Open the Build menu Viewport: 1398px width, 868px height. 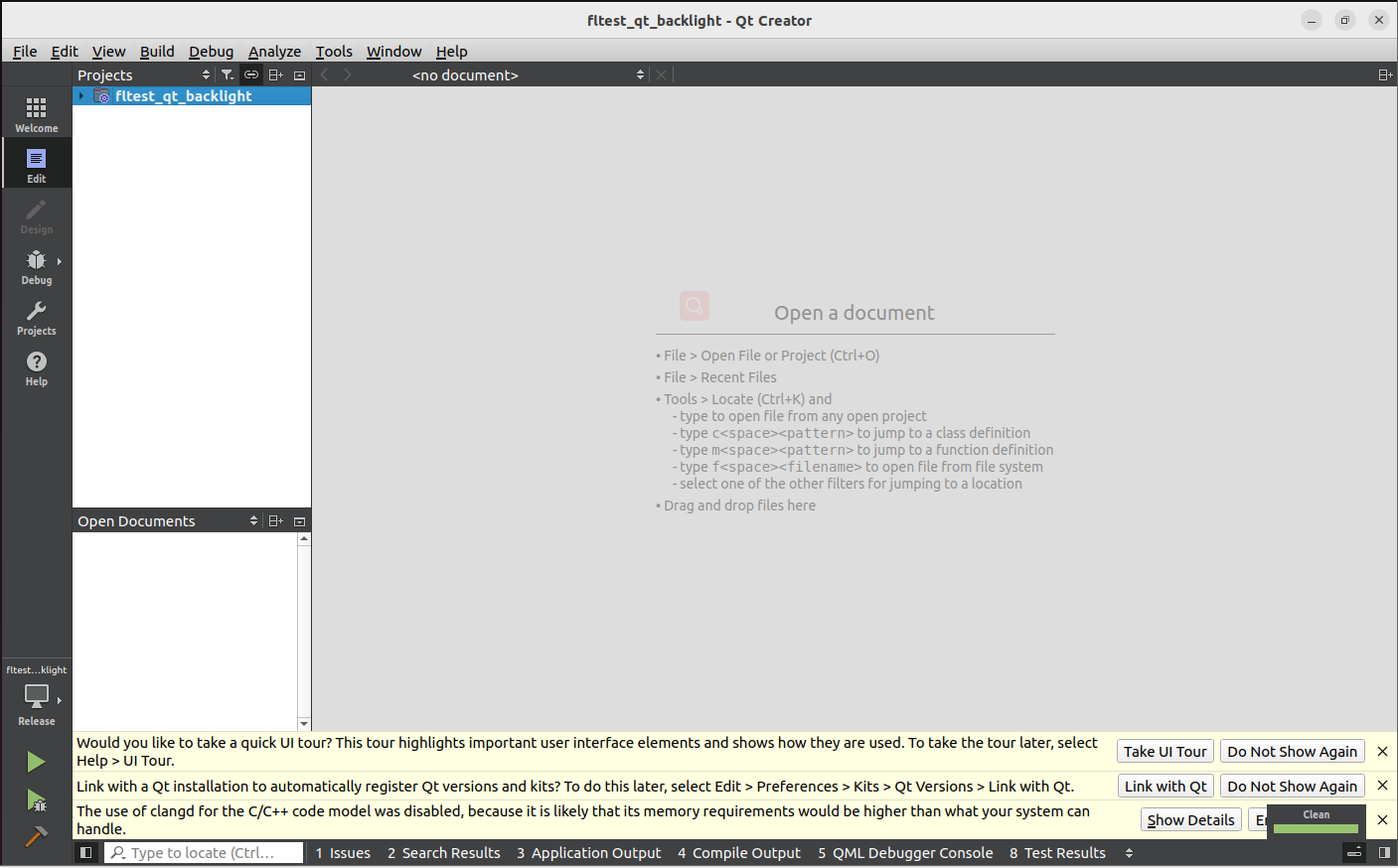[x=156, y=52]
